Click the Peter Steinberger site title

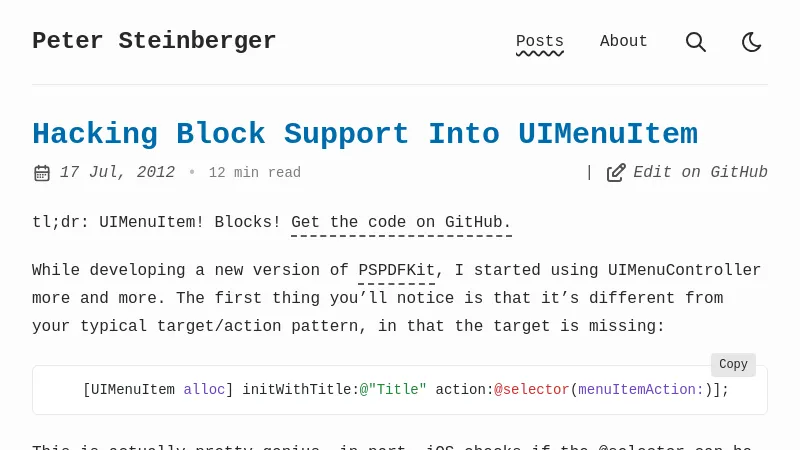click(x=154, y=41)
